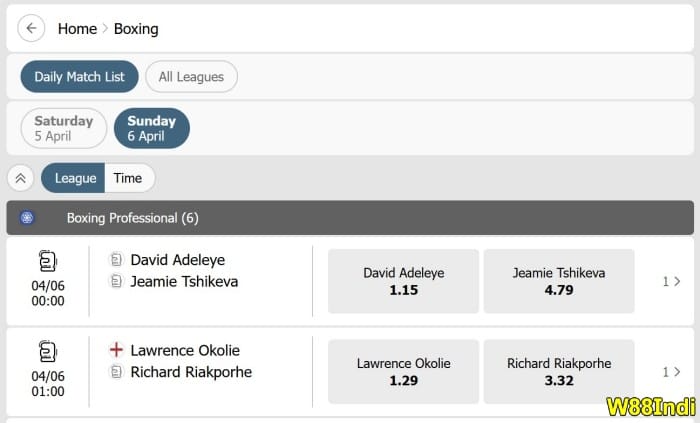Bet on David Adeleye at 1.15
This screenshot has height=423, width=700.
(404, 281)
